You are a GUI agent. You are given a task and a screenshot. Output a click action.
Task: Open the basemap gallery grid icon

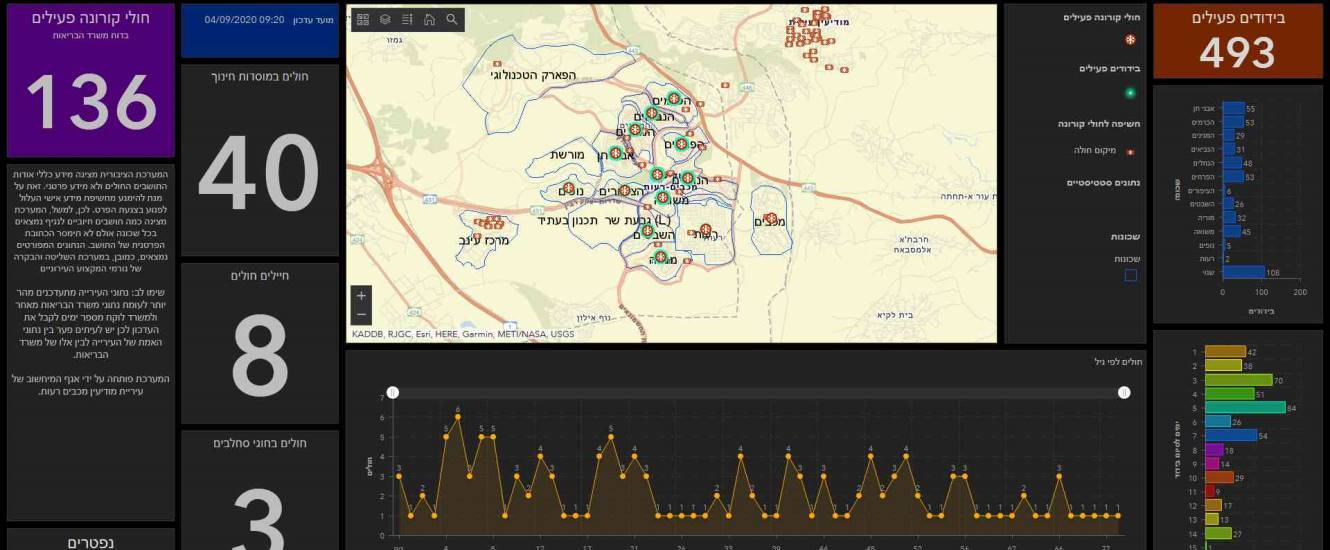[363, 20]
